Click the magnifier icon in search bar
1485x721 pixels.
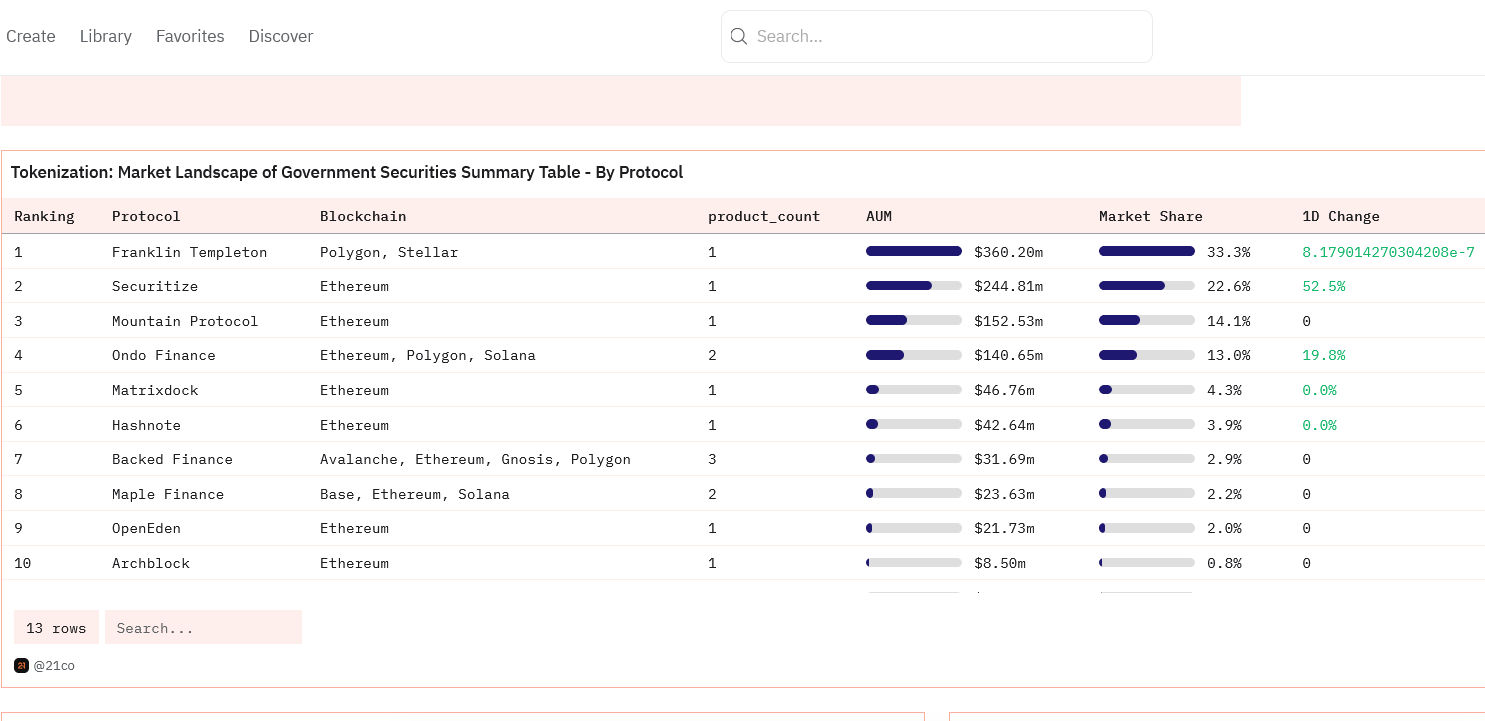click(739, 37)
